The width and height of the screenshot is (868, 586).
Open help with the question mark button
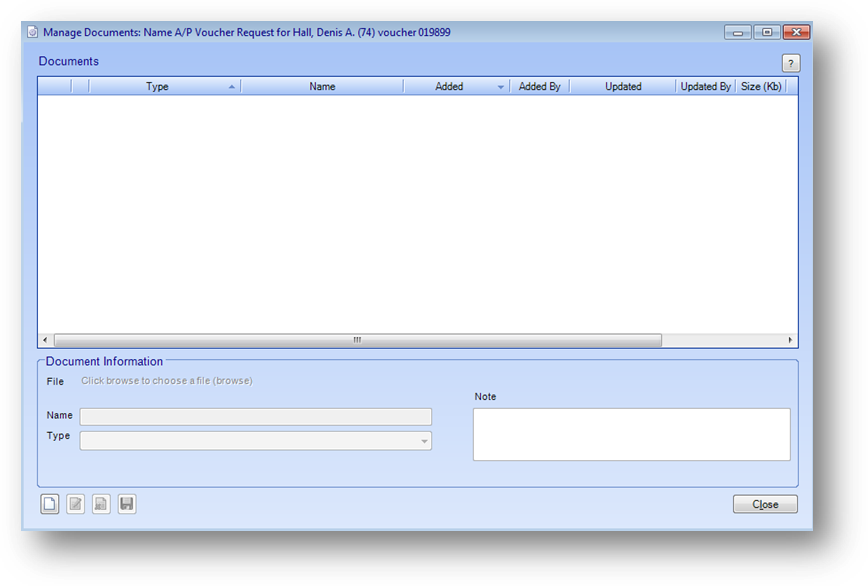(790, 63)
